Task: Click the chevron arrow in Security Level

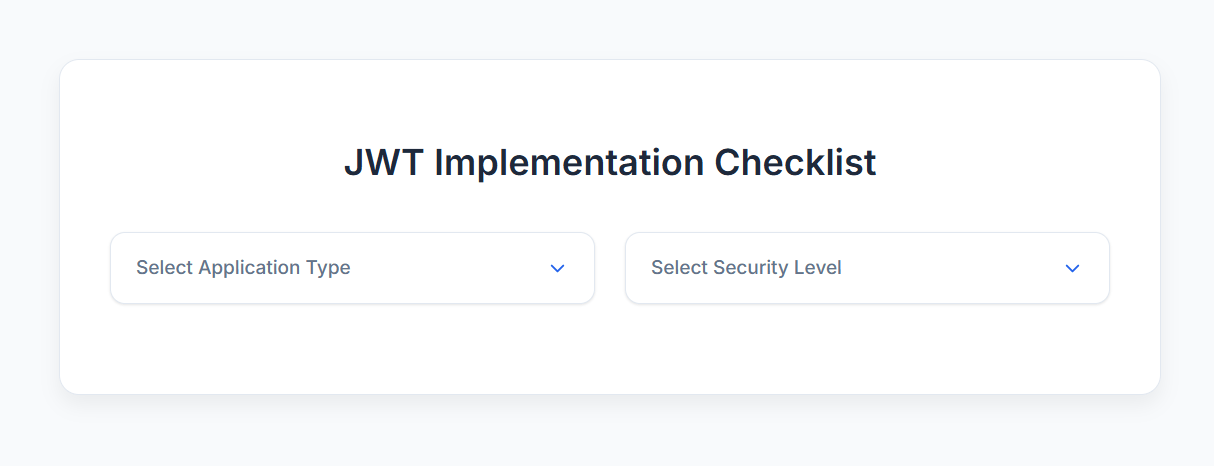Action: (1073, 268)
